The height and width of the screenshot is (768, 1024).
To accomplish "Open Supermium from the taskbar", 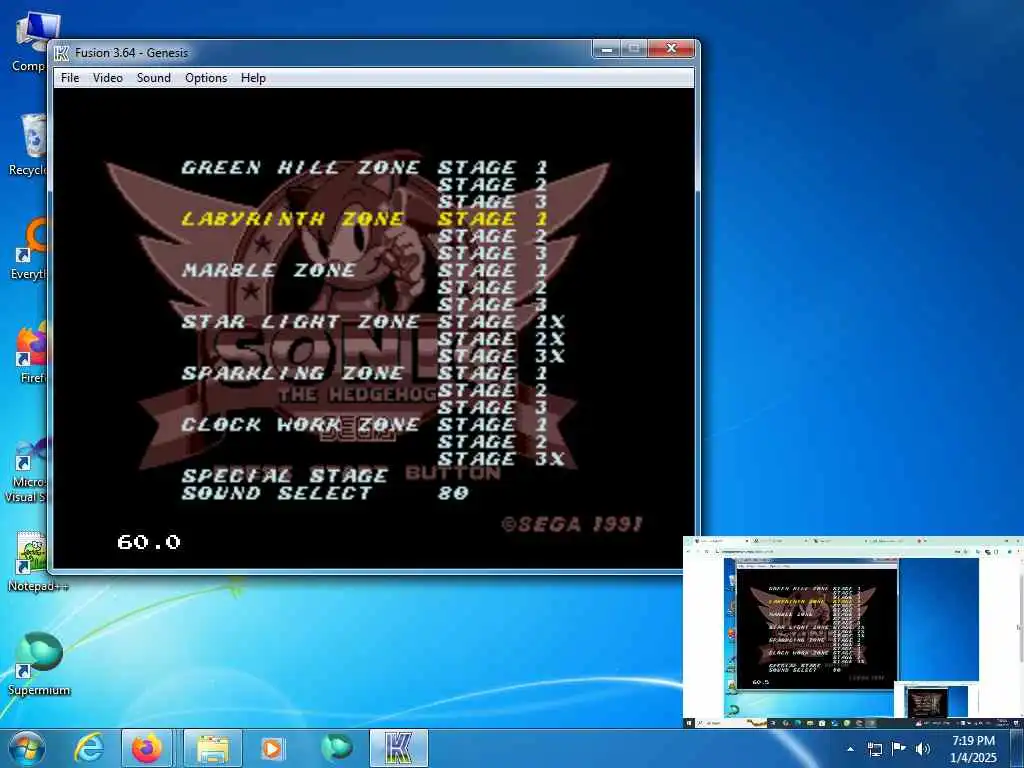I will pyautogui.click(x=337, y=748).
